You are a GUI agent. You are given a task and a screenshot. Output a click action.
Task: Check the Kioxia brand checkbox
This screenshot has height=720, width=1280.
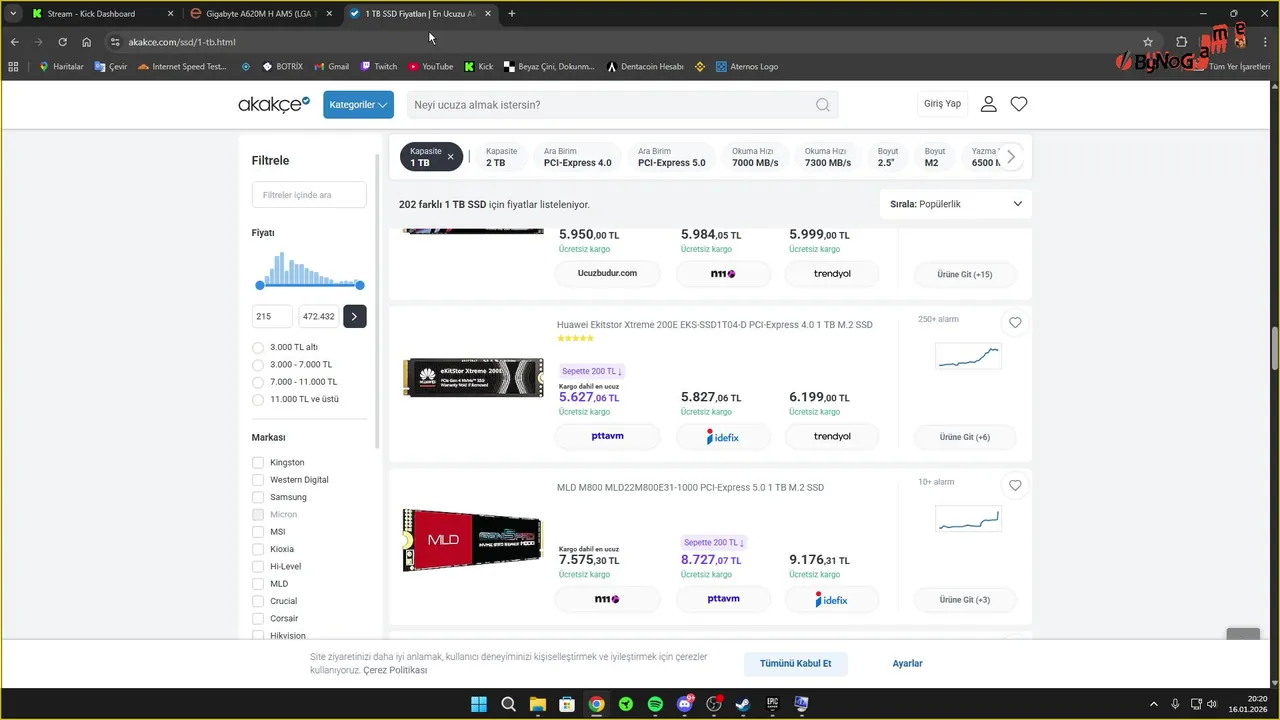[x=258, y=549]
